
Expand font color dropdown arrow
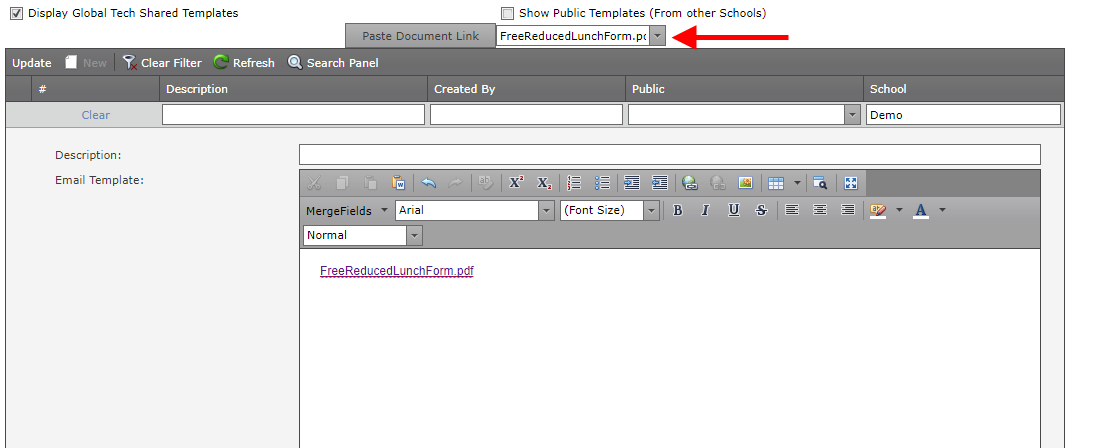[x=942, y=210]
